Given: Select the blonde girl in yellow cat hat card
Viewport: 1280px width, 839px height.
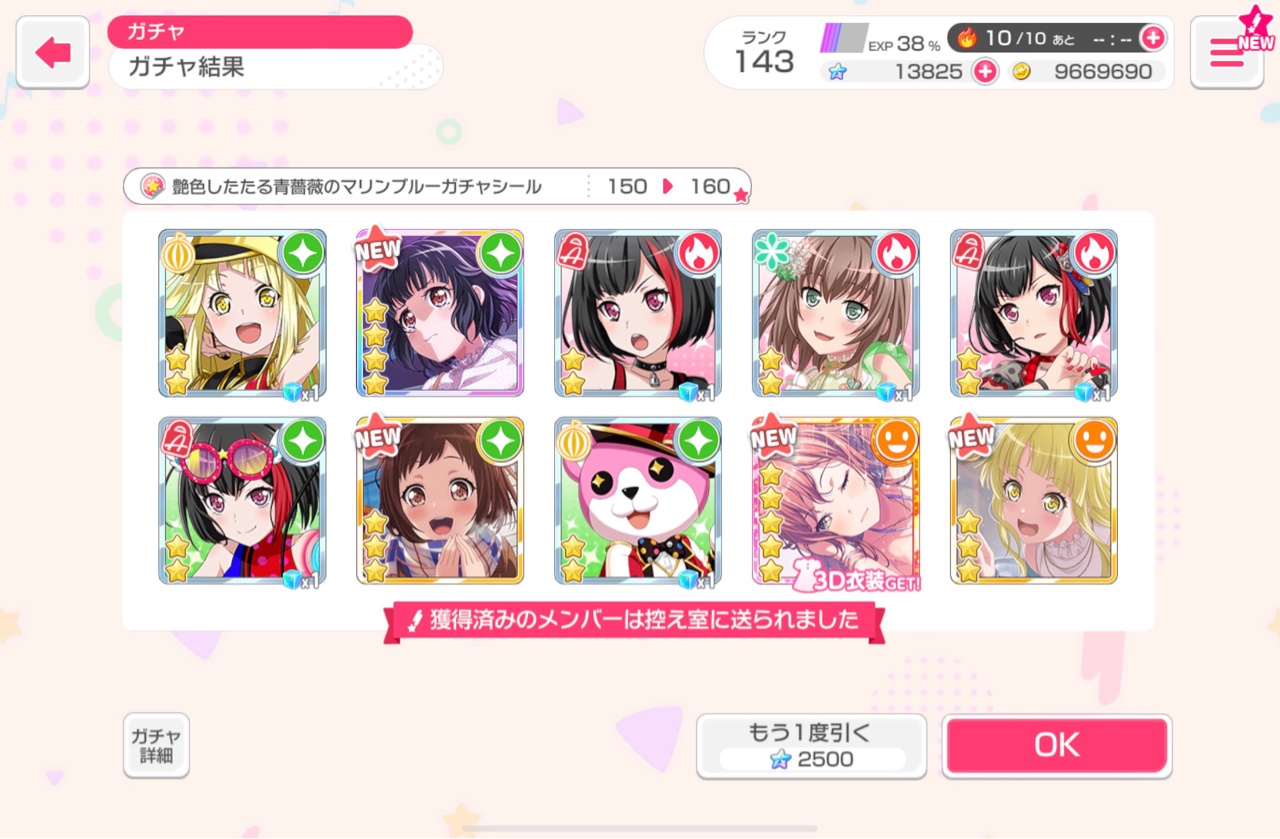Looking at the screenshot, I should coord(242,313).
